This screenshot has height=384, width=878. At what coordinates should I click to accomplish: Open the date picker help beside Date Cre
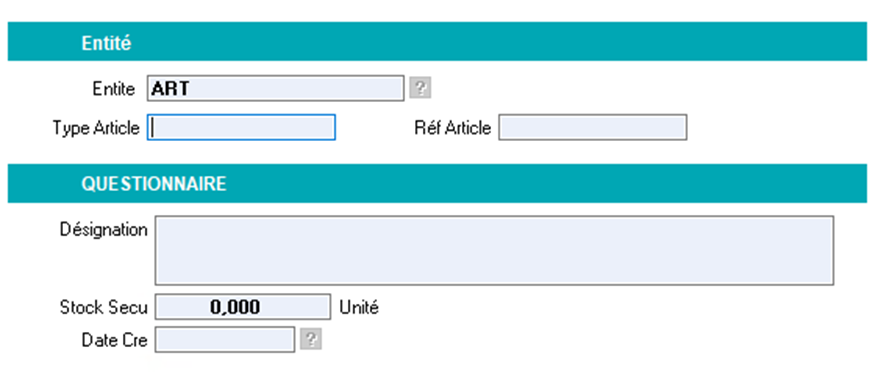pos(311,340)
